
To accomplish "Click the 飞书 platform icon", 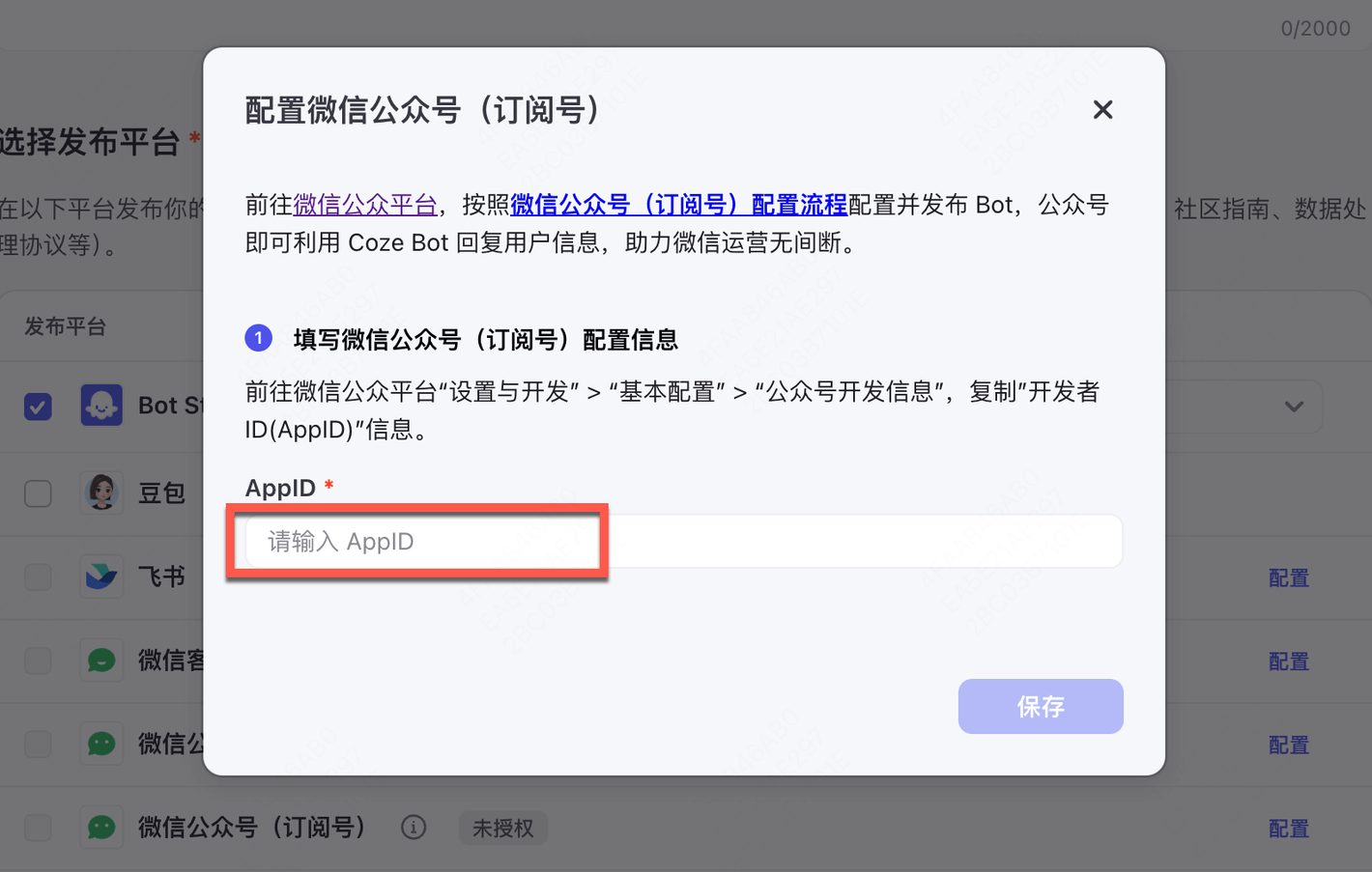I will click(101, 577).
